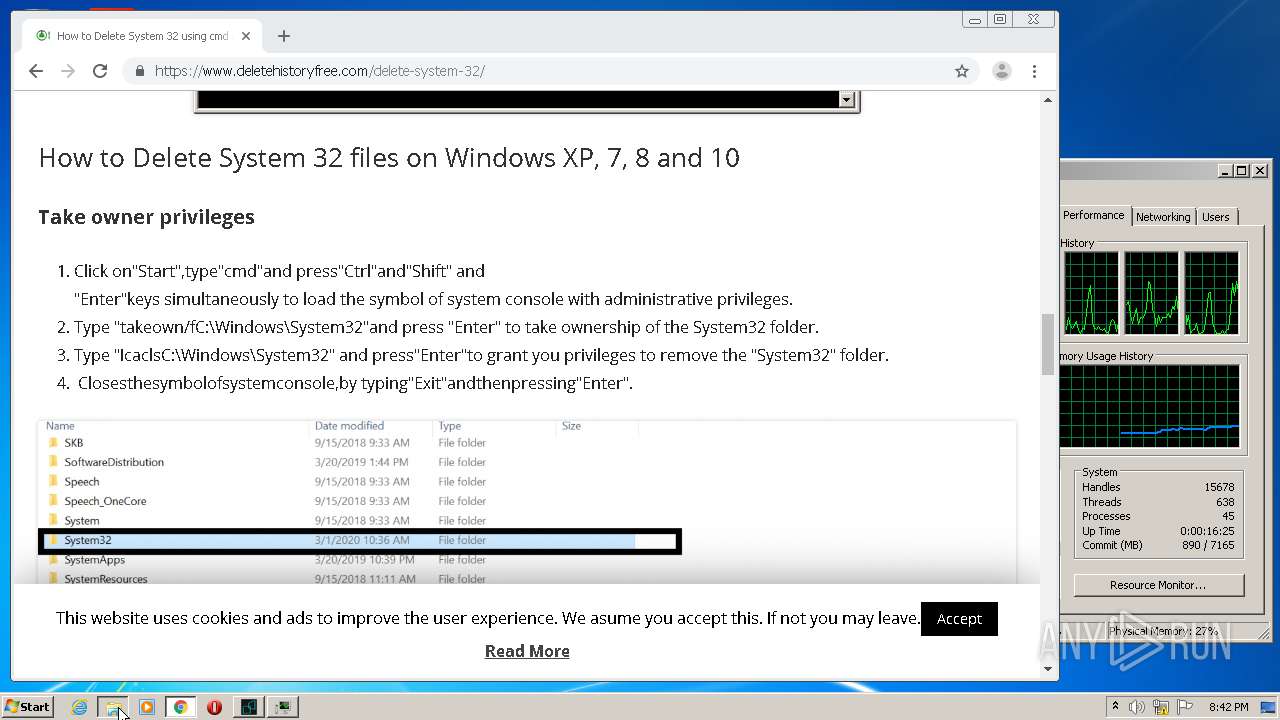The width and height of the screenshot is (1280, 720).
Task: Bookmark this page with the star
Action: click(x=962, y=71)
